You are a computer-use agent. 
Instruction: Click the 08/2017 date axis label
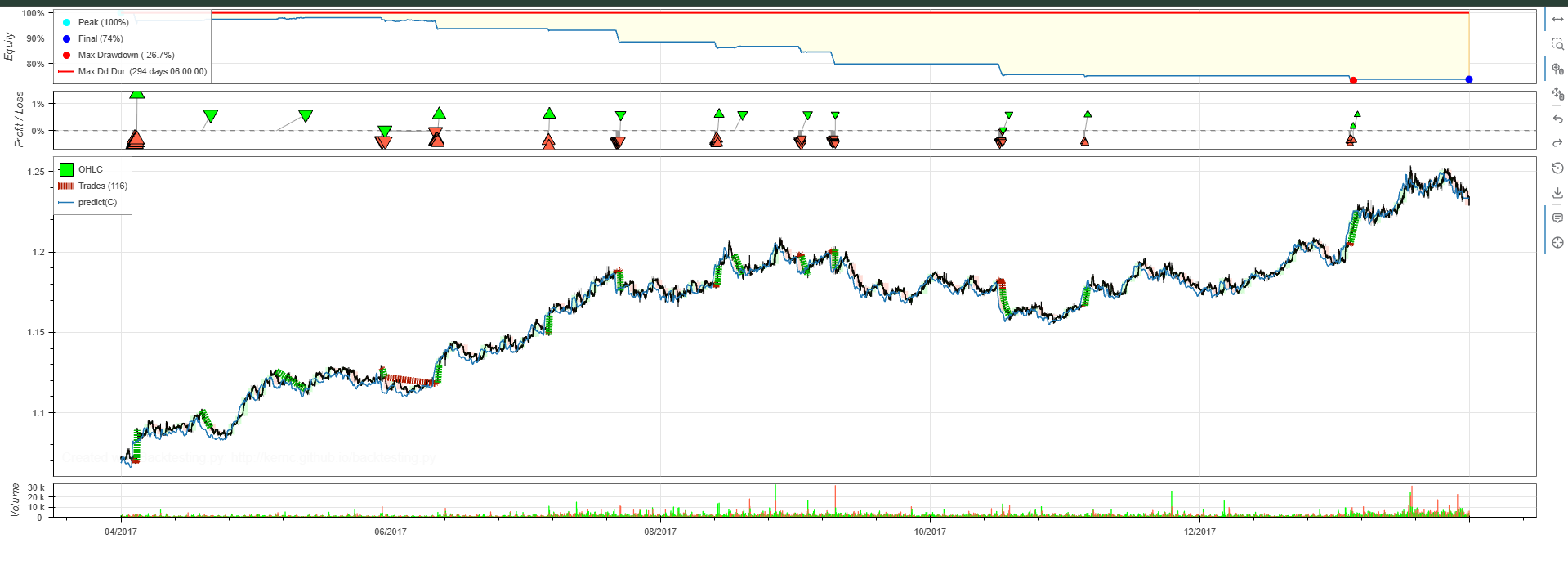660,532
